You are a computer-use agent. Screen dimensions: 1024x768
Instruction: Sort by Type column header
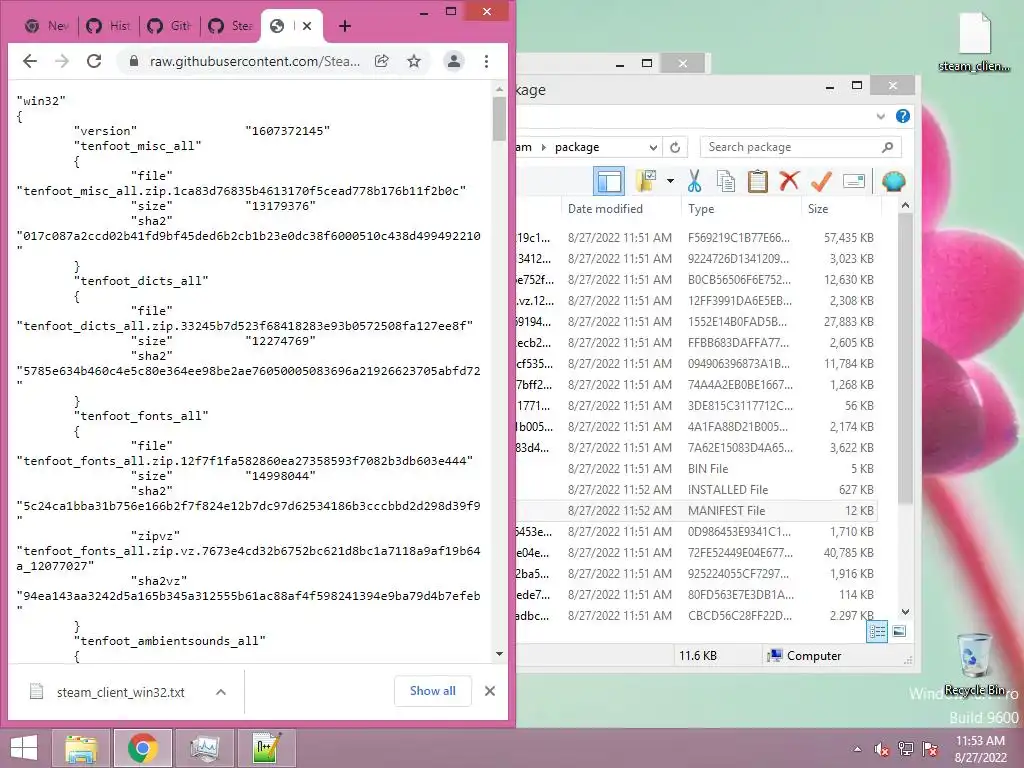pos(701,209)
